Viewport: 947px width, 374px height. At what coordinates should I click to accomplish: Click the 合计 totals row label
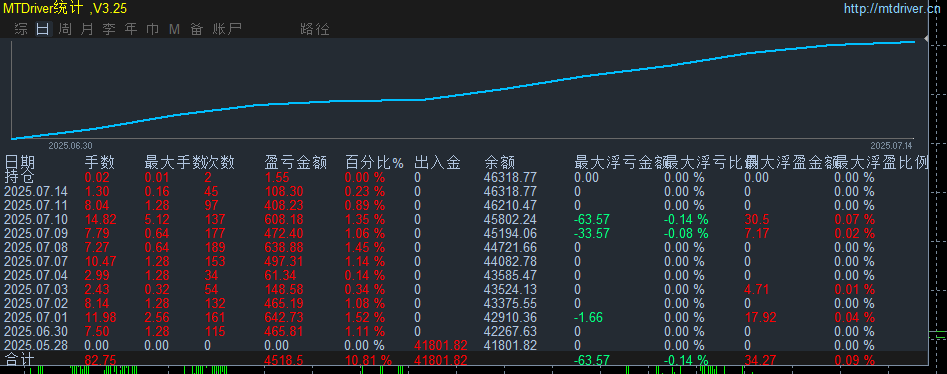(19, 359)
